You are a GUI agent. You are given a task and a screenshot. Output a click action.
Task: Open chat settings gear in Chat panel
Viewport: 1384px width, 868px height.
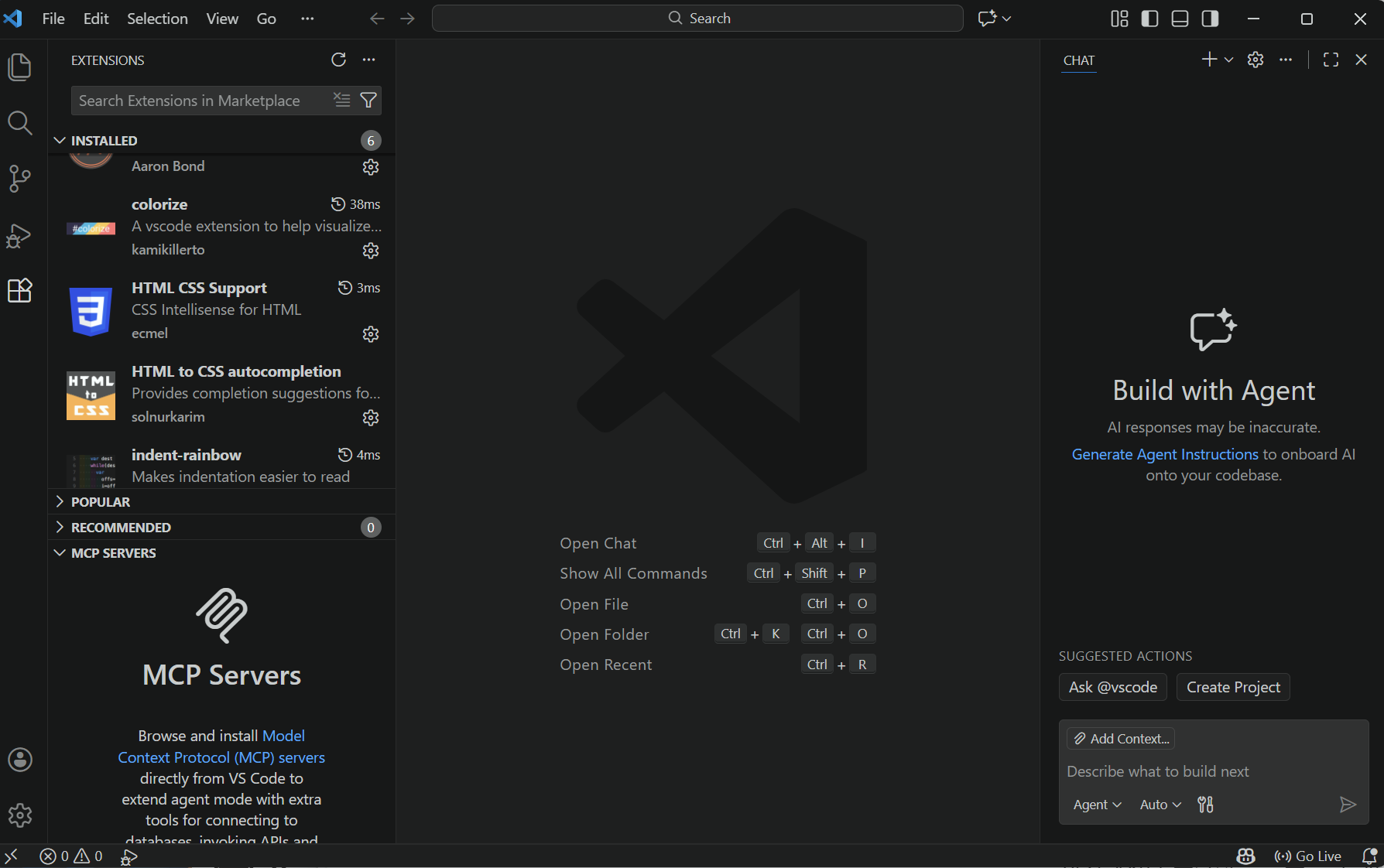pos(1256,60)
